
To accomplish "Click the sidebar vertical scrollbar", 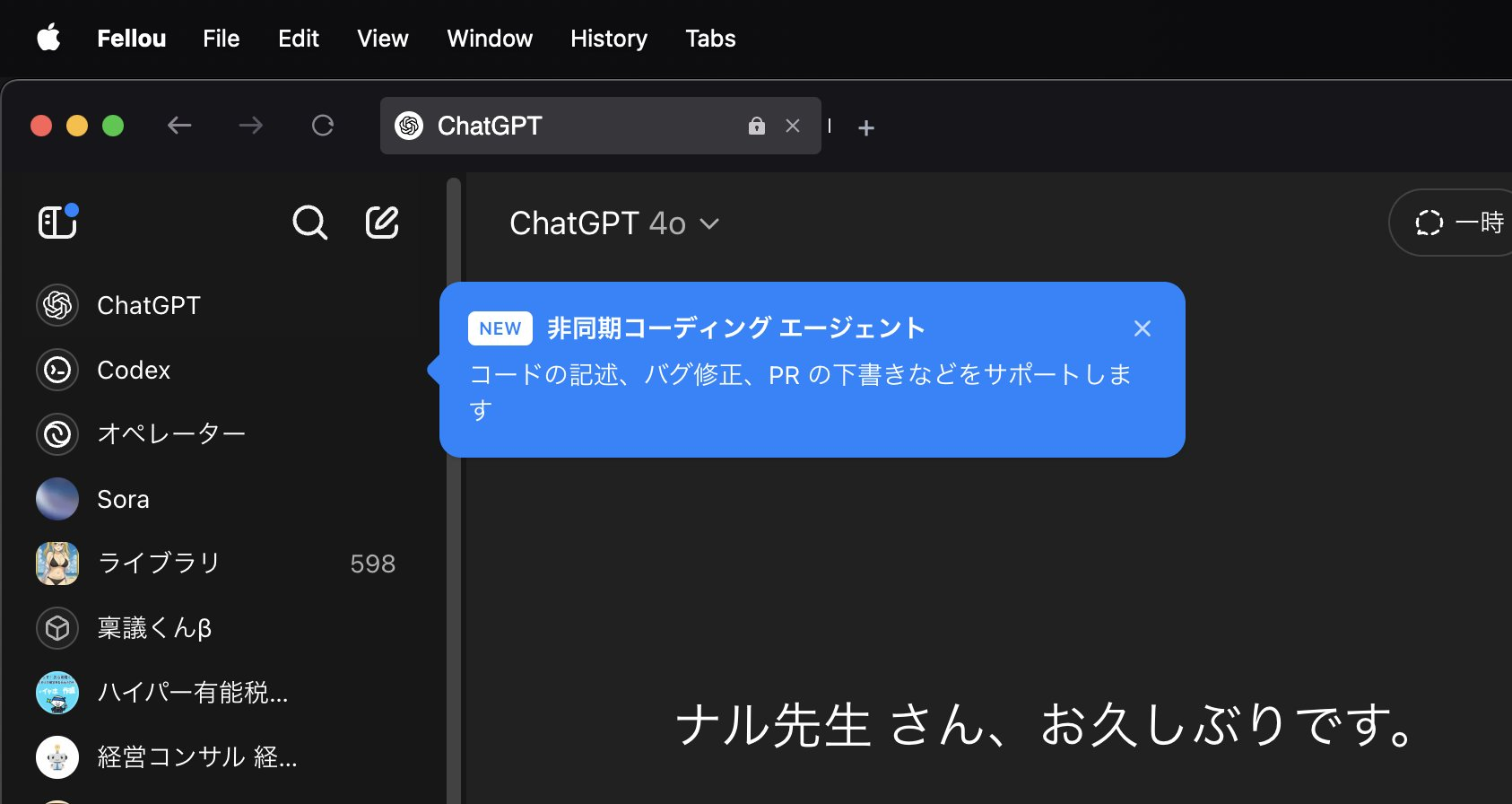I will [x=454, y=490].
